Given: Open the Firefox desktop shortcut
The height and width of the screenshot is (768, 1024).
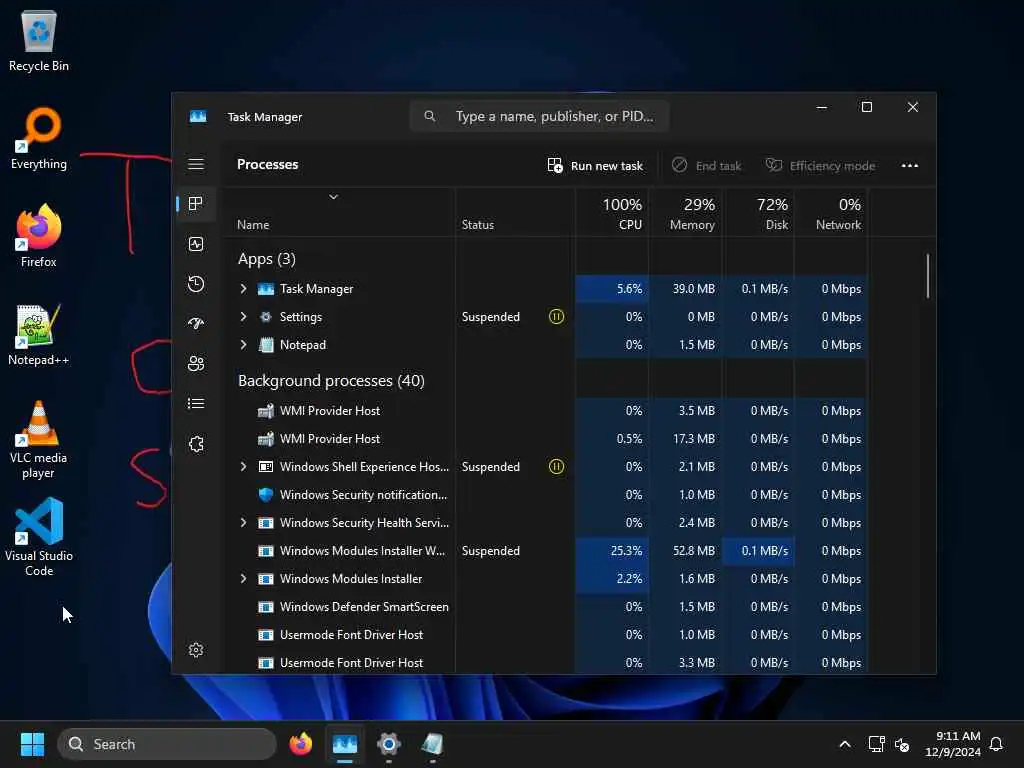Looking at the screenshot, I should pos(39,236).
